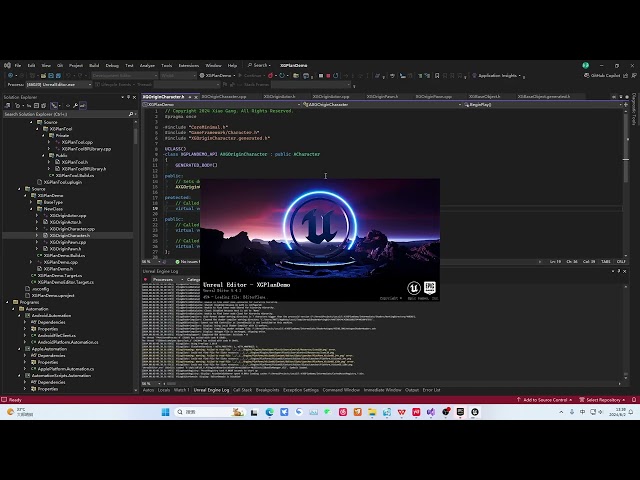Image resolution: width=640 pixels, height=480 pixels.
Task: Collapse the Programs folder
Action: (7, 302)
